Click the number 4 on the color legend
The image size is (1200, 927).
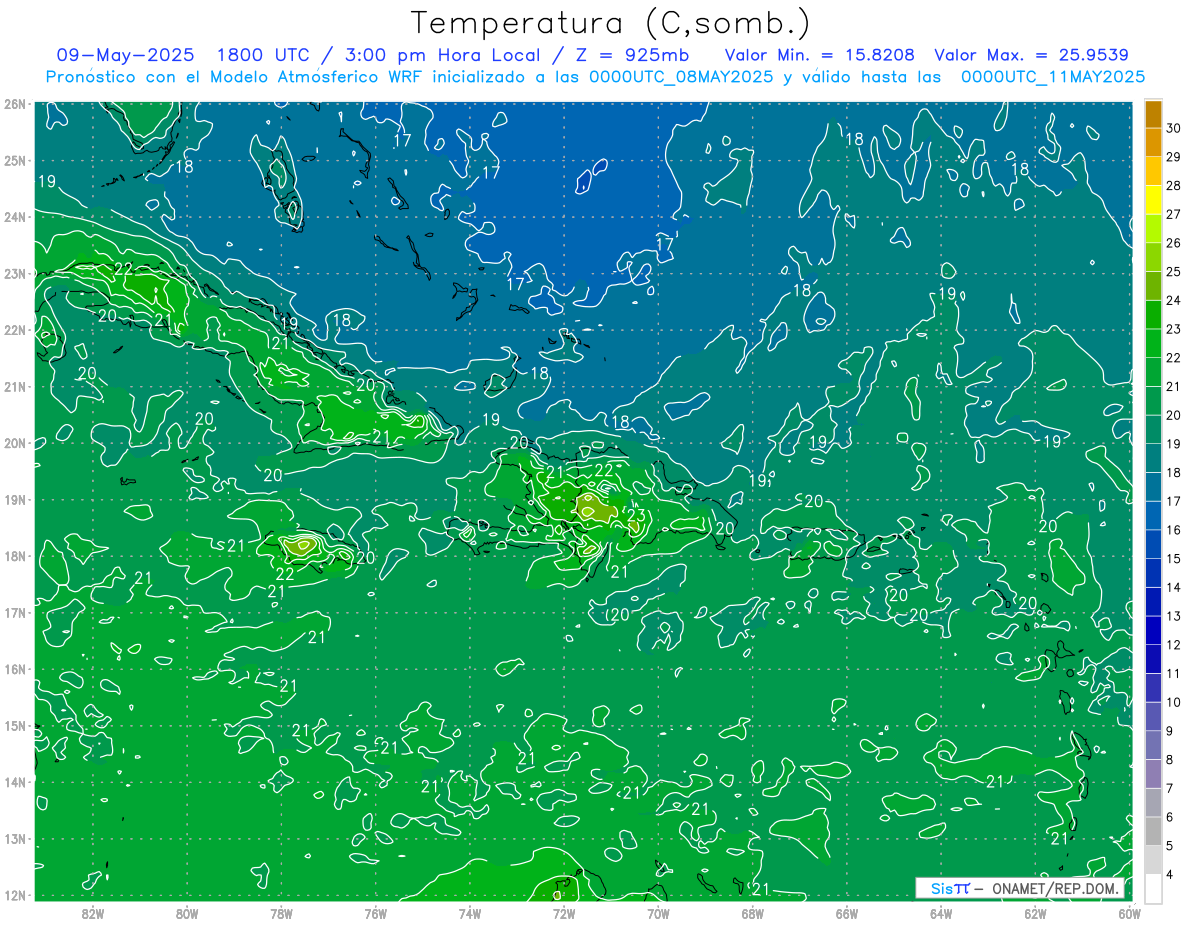pyautogui.click(x=1171, y=875)
